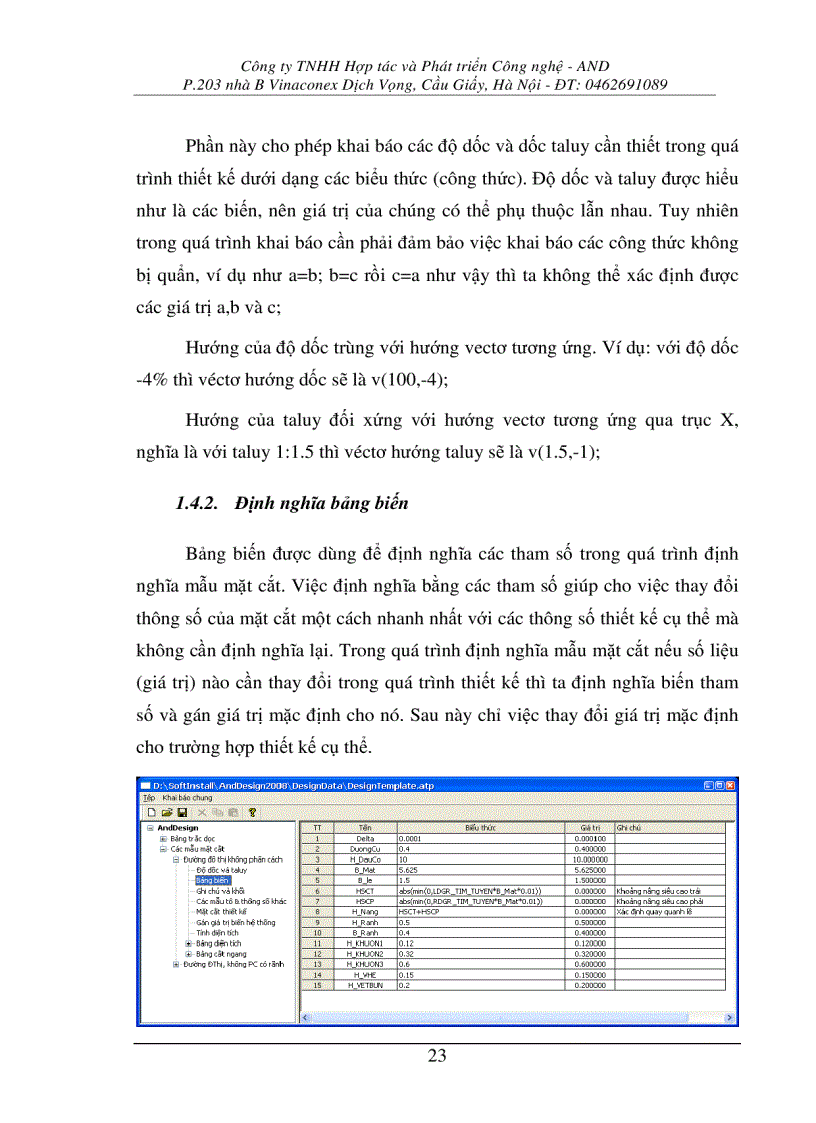Viewport: 816px width, 1123px height.
Task: Select the Delta row in the variable table
Action: (x=363, y=837)
